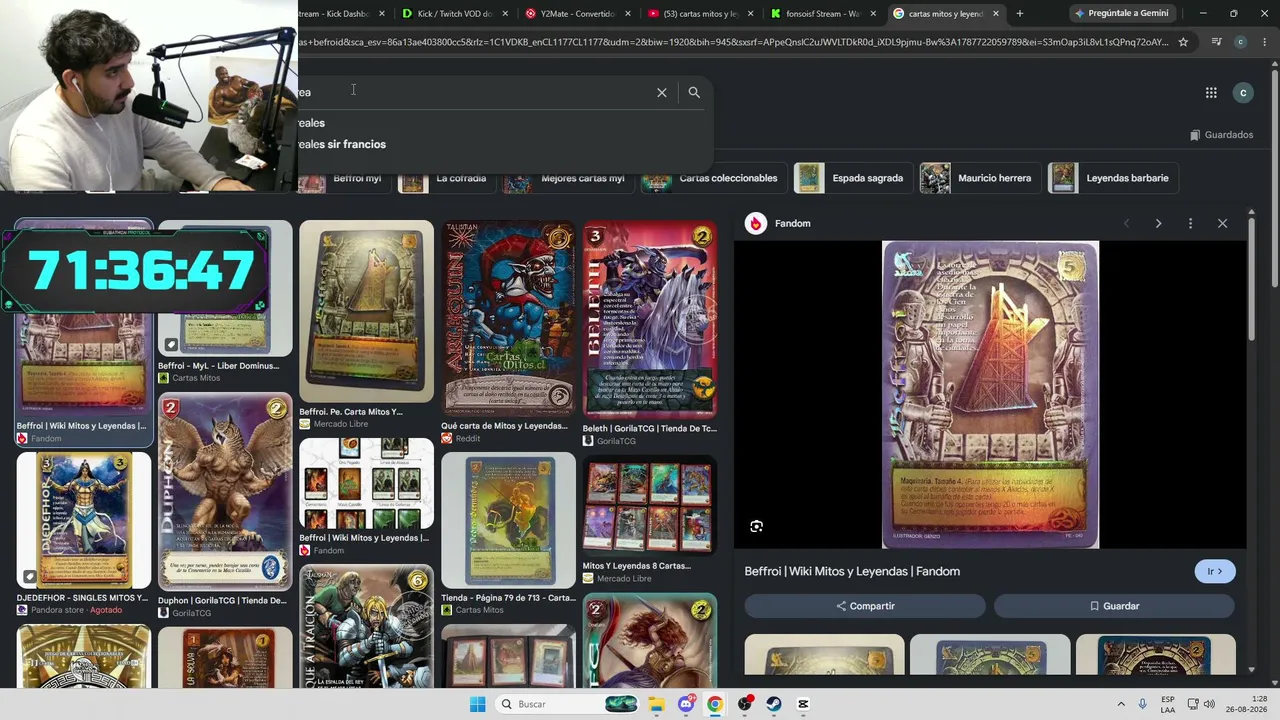
Task: Click Pregúntale a Gemini button
Action: click(x=1121, y=14)
